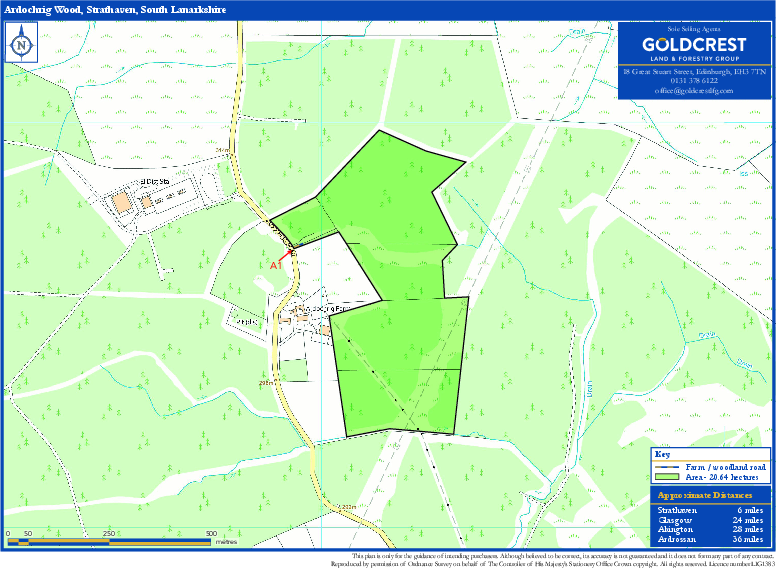Screen dimensions: 776x568
Task: Click the farm/woodland road line symbol in key
Action: (670, 467)
